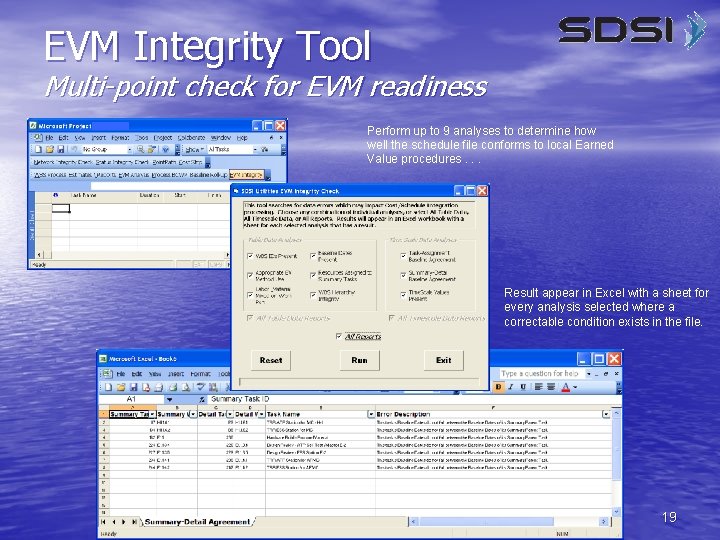The width and height of the screenshot is (720, 540).
Task: Click Open folder icon in Excel toolbar
Action: coord(121,387)
